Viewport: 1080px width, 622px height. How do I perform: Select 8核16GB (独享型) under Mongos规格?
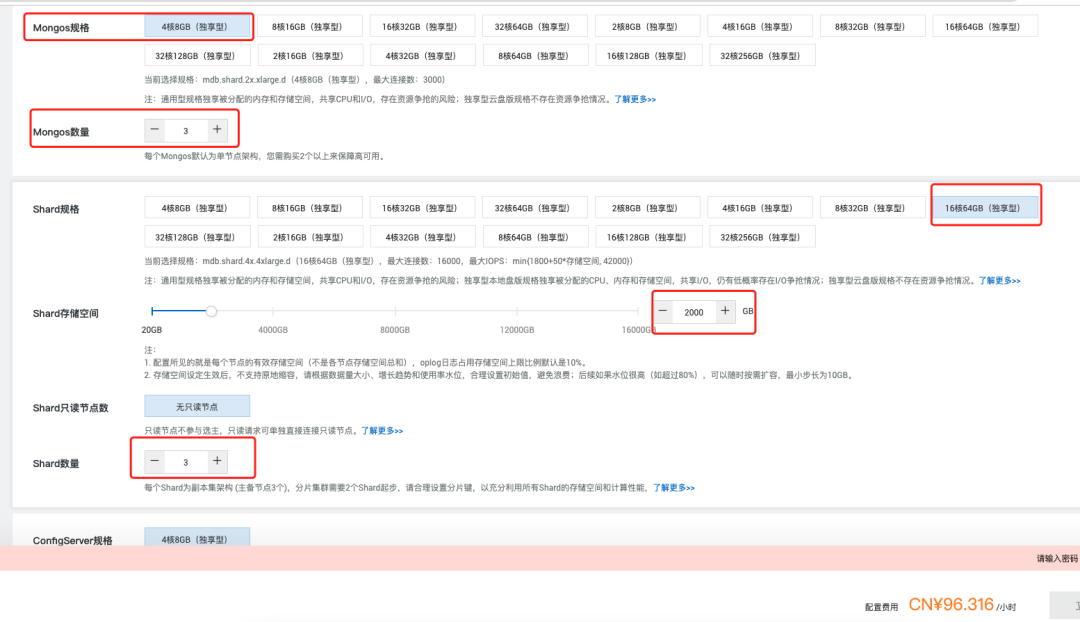coord(309,27)
